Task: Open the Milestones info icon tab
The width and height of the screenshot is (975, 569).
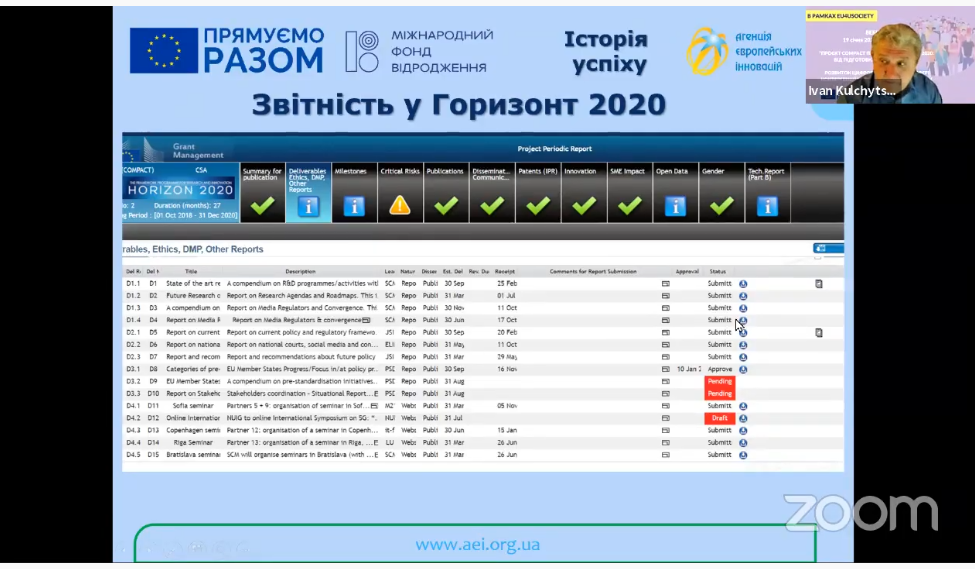Action: [x=353, y=206]
